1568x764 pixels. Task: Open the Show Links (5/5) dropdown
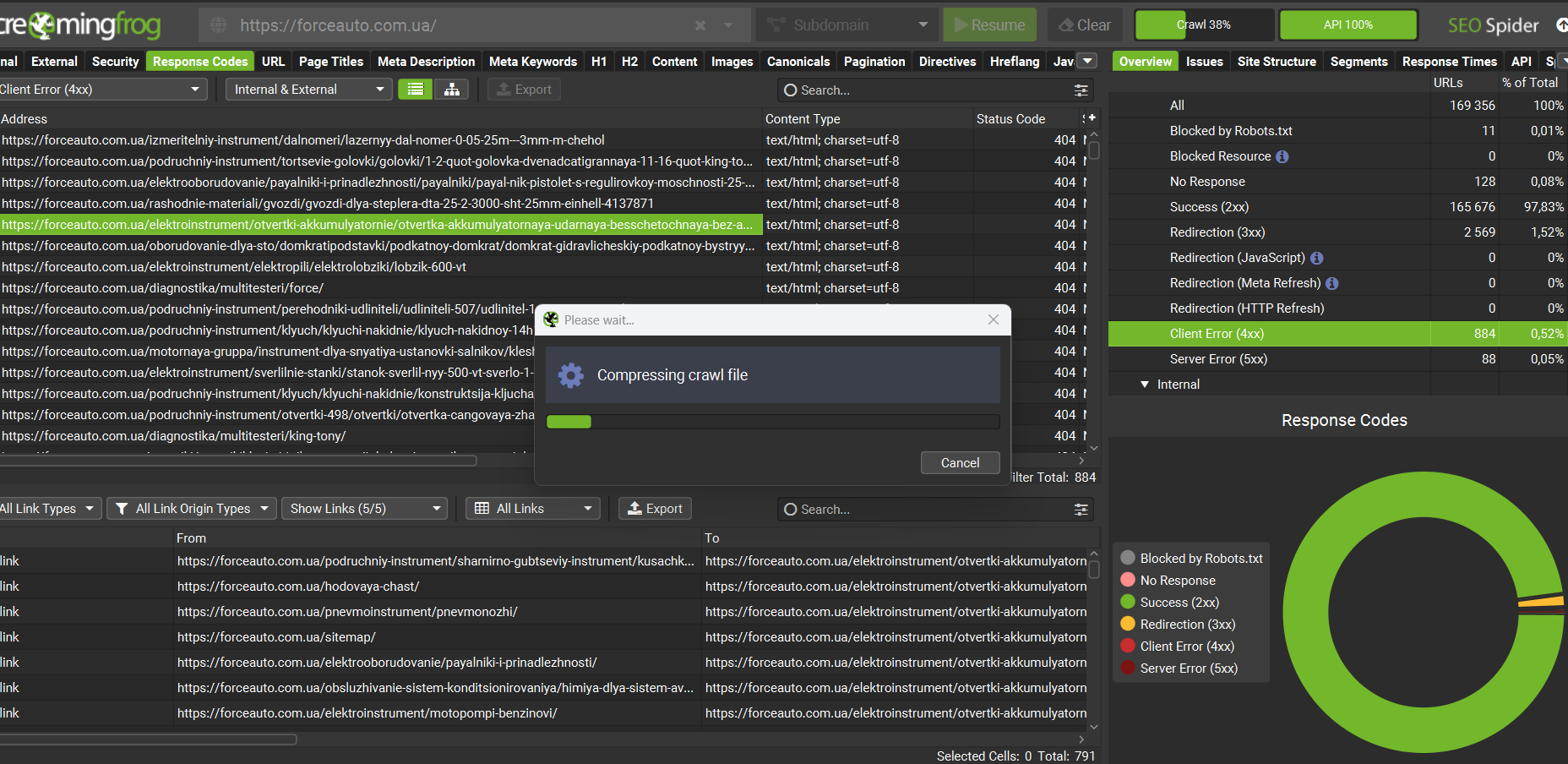pyautogui.click(x=364, y=509)
